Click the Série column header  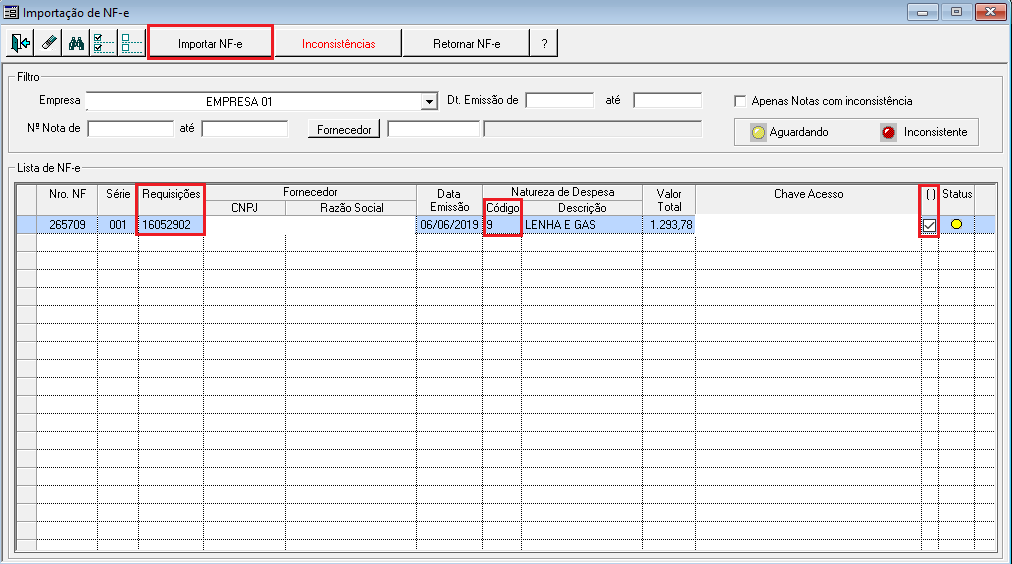pyautogui.click(x=117, y=199)
